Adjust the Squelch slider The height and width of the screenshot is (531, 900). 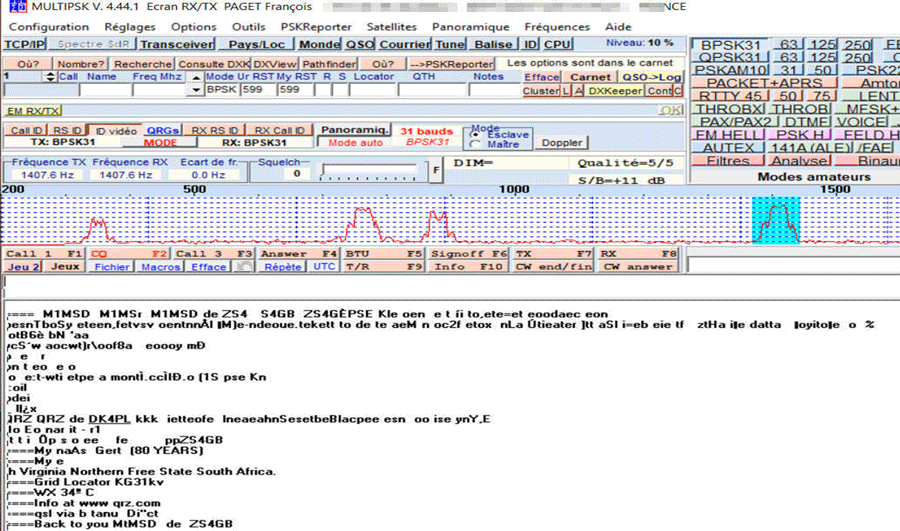click(x=368, y=170)
